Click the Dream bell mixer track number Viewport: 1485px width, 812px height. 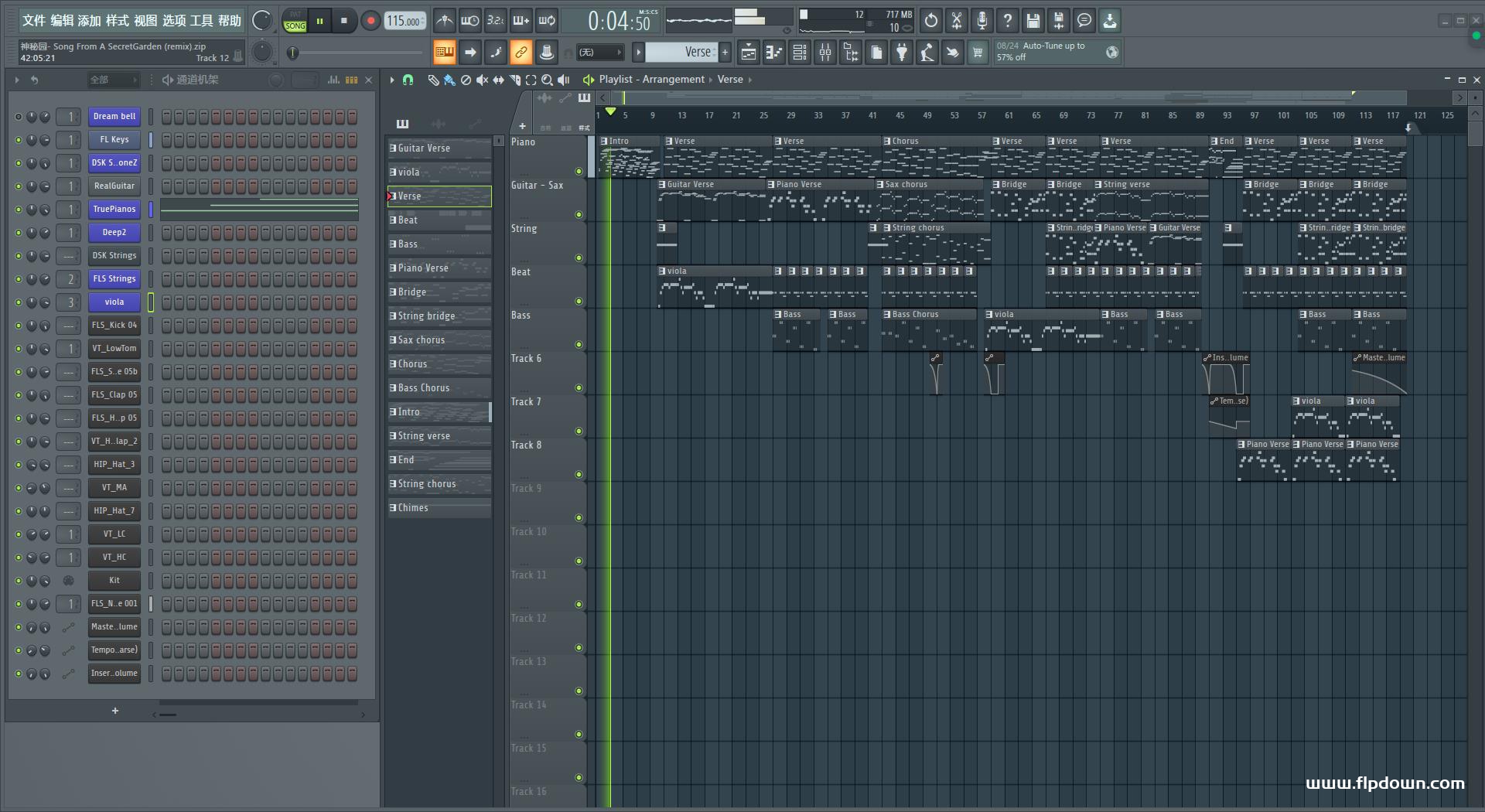70,117
